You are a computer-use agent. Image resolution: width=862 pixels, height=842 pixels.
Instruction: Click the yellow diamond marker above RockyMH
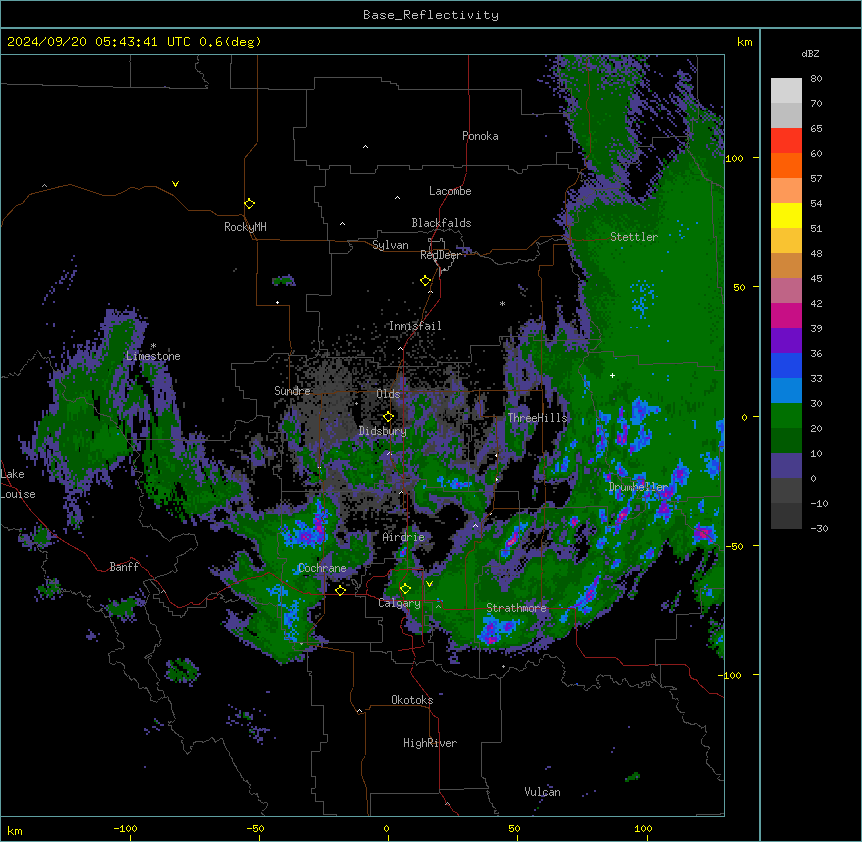click(250, 204)
